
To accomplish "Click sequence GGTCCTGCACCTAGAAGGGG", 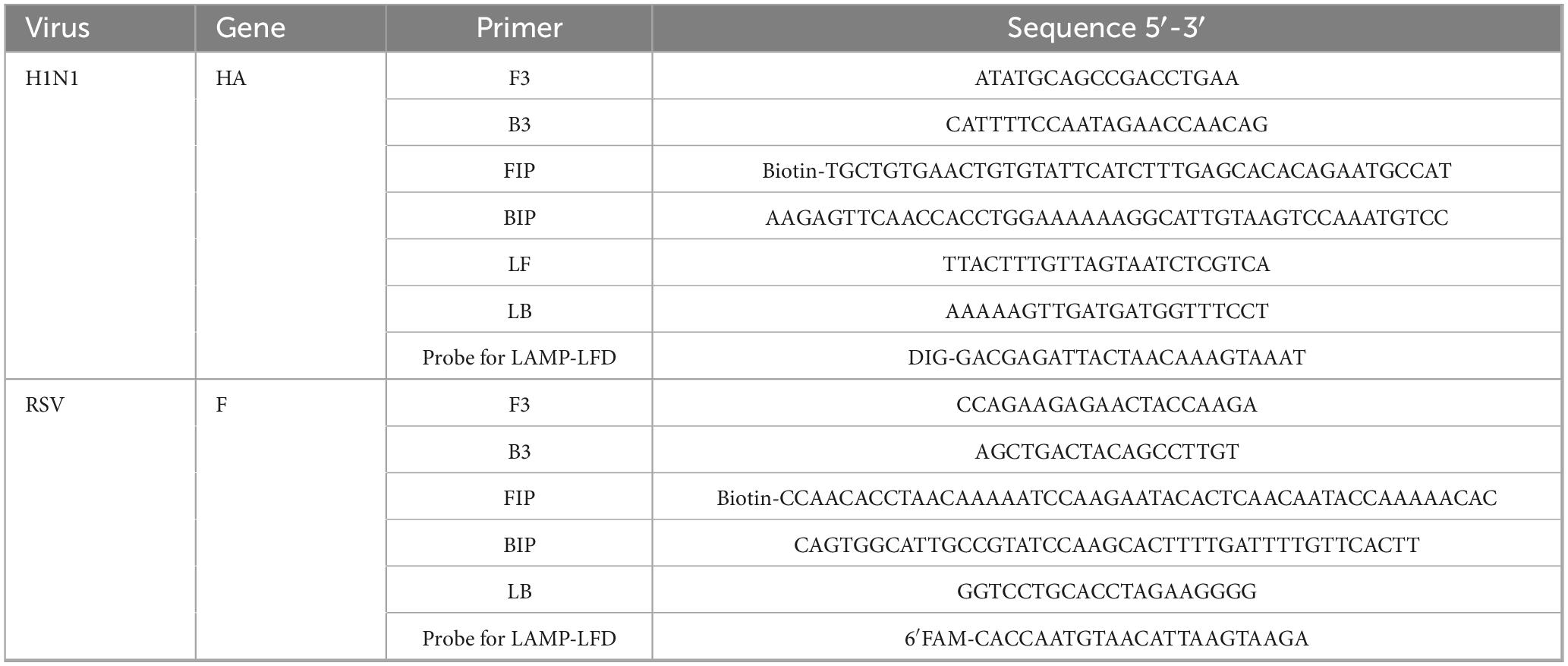I will (x=1107, y=592).
